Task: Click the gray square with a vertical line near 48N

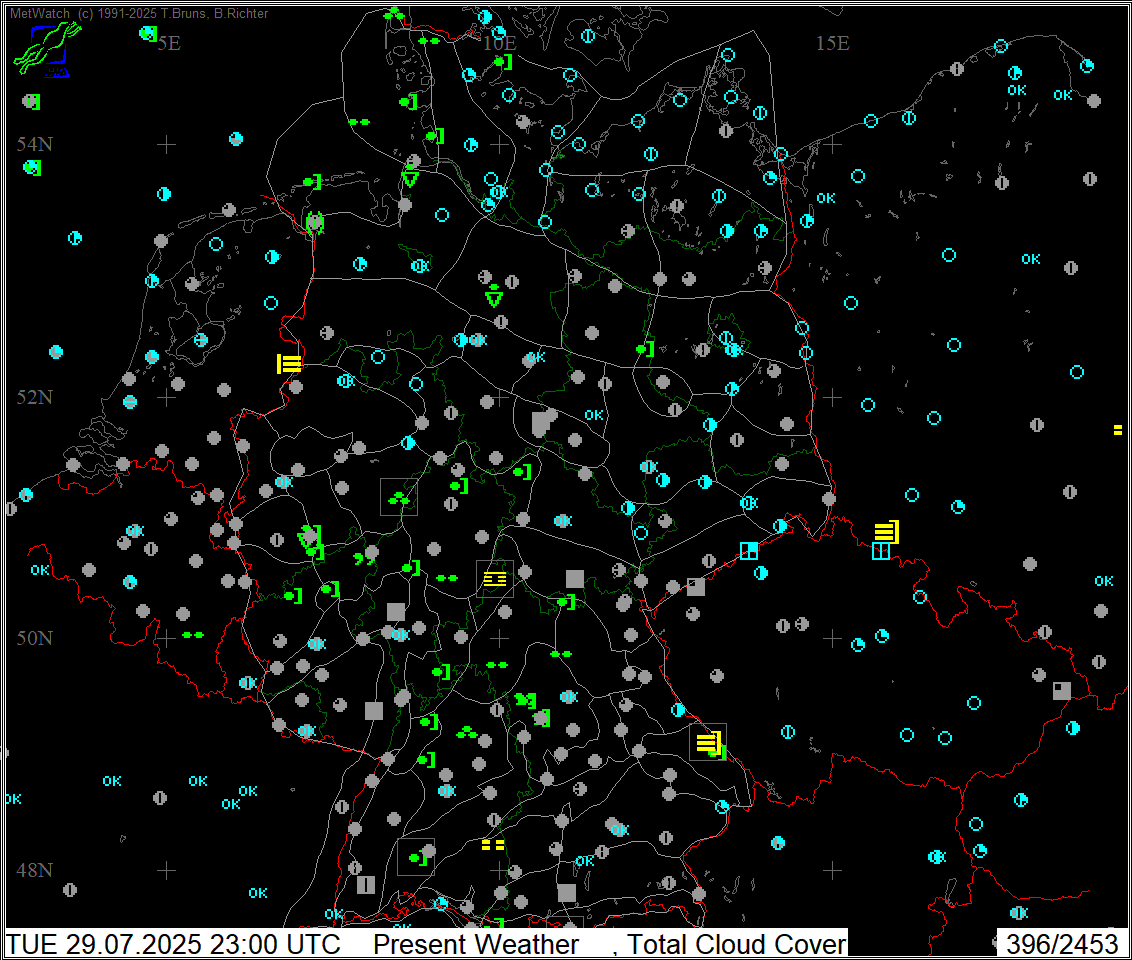Action: pos(366,885)
